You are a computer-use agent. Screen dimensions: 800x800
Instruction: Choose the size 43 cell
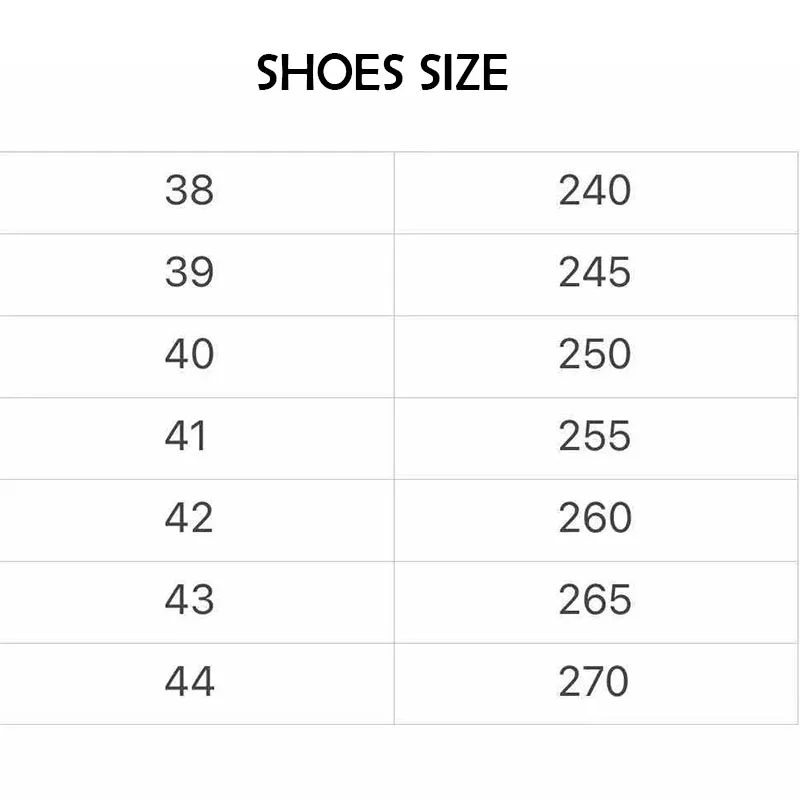(189, 600)
